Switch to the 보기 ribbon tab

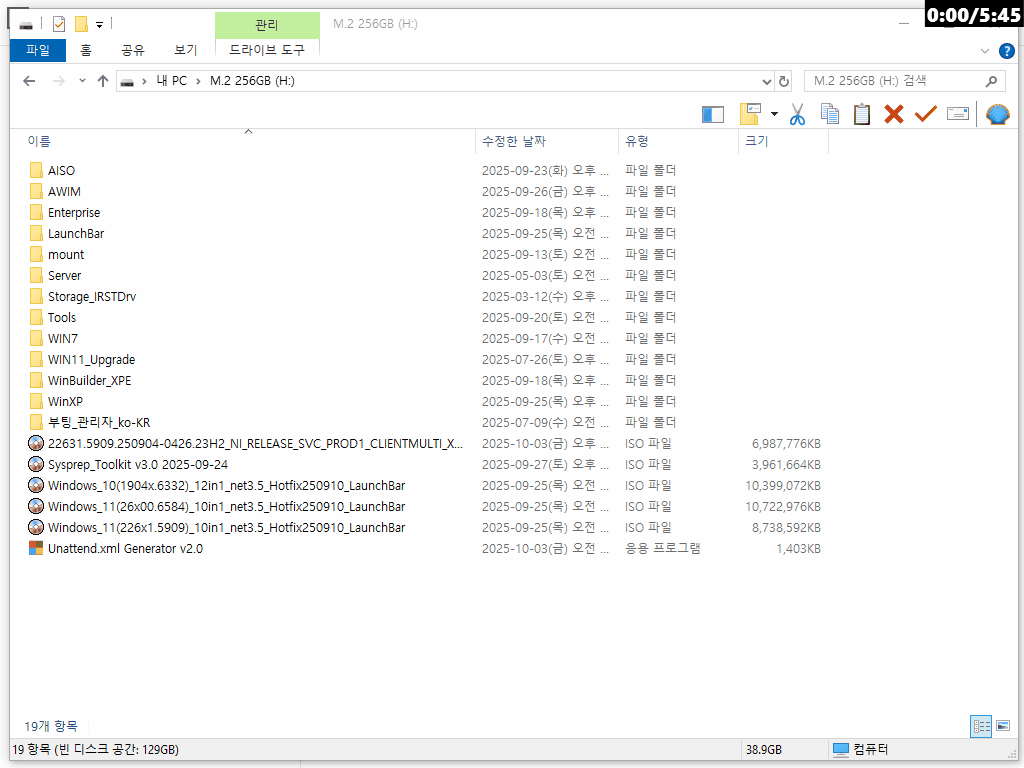click(185, 50)
